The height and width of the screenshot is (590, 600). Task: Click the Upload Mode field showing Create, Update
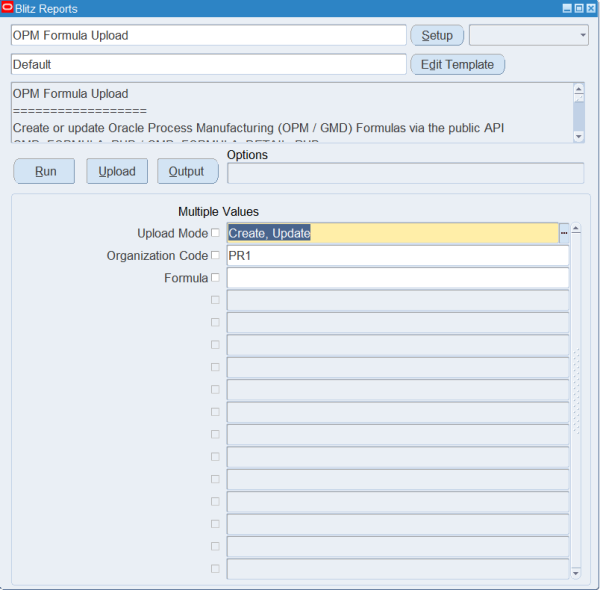pos(393,233)
